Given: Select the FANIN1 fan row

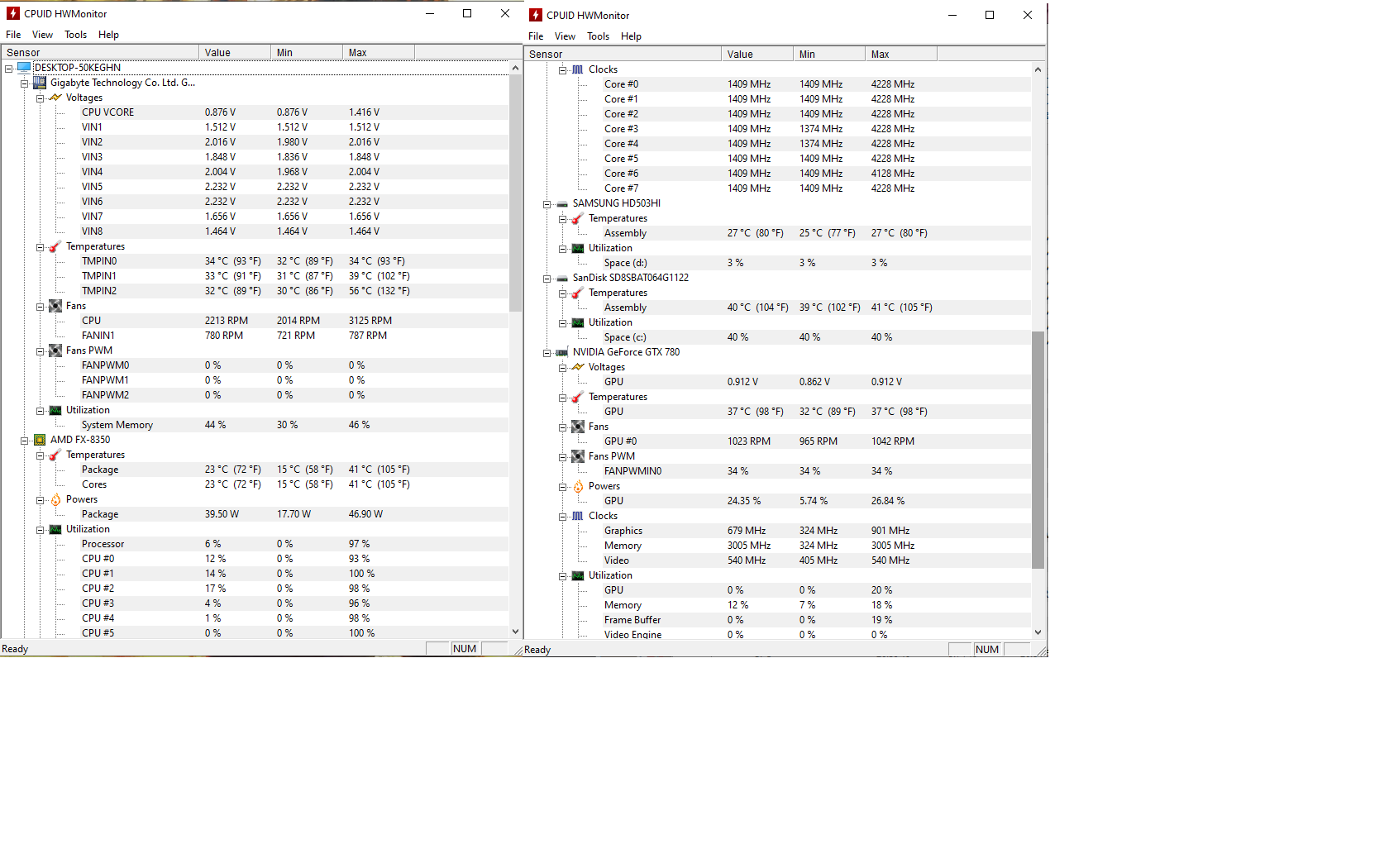Looking at the screenshot, I should [x=255, y=336].
